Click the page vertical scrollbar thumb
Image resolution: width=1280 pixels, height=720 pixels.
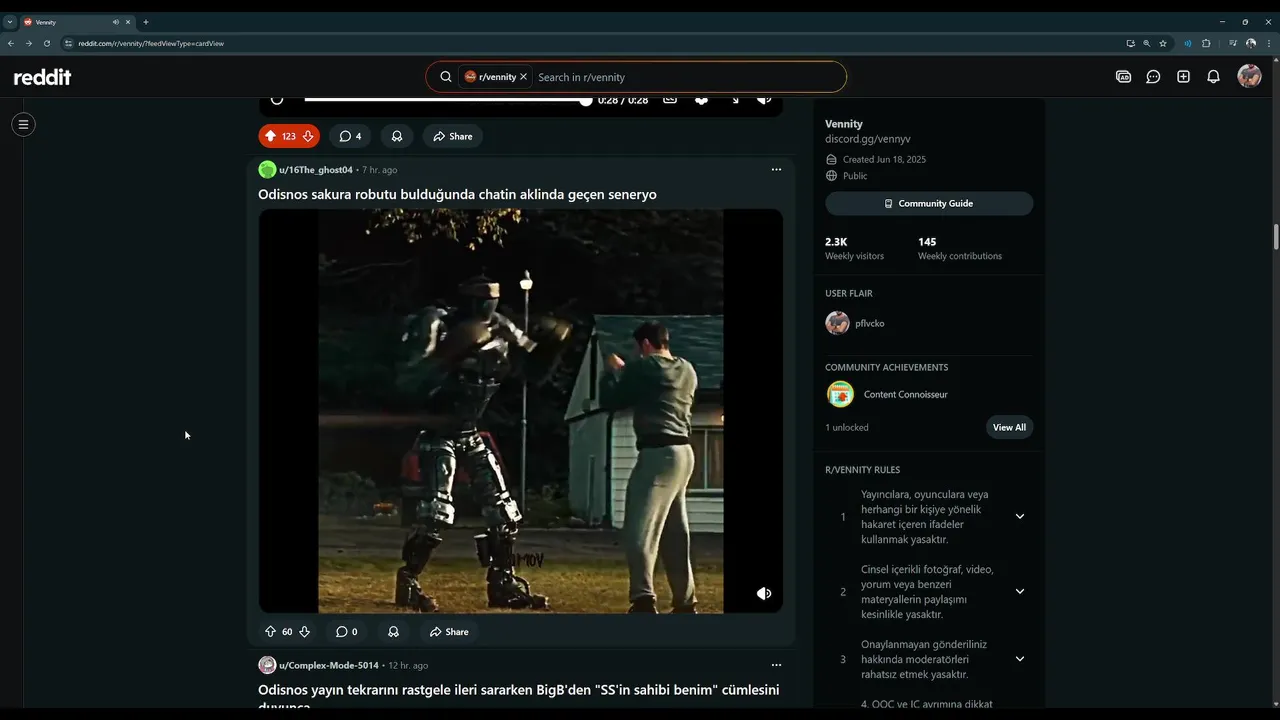pyautogui.click(x=1276, y=238)
